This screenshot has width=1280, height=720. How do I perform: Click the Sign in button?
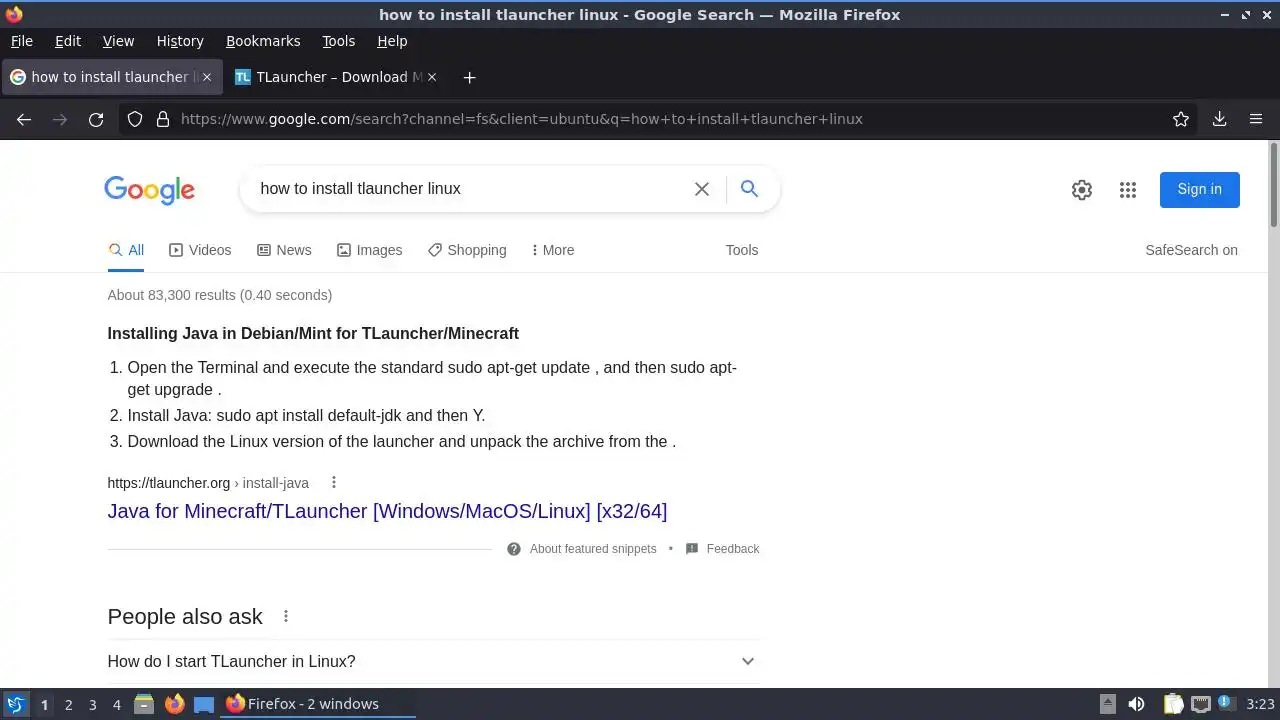[x=1199, y=189]
